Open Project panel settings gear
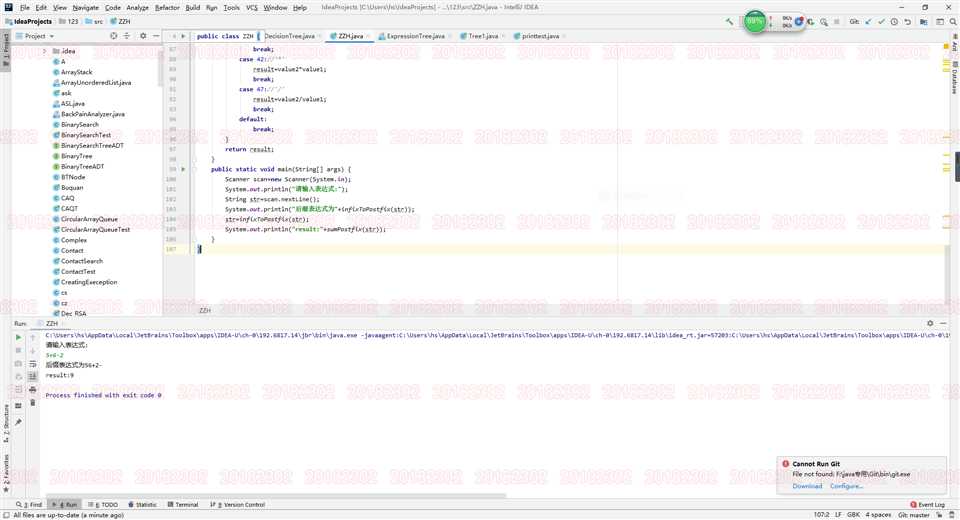This screenshot has height=520, width=960. pos(143,36)
